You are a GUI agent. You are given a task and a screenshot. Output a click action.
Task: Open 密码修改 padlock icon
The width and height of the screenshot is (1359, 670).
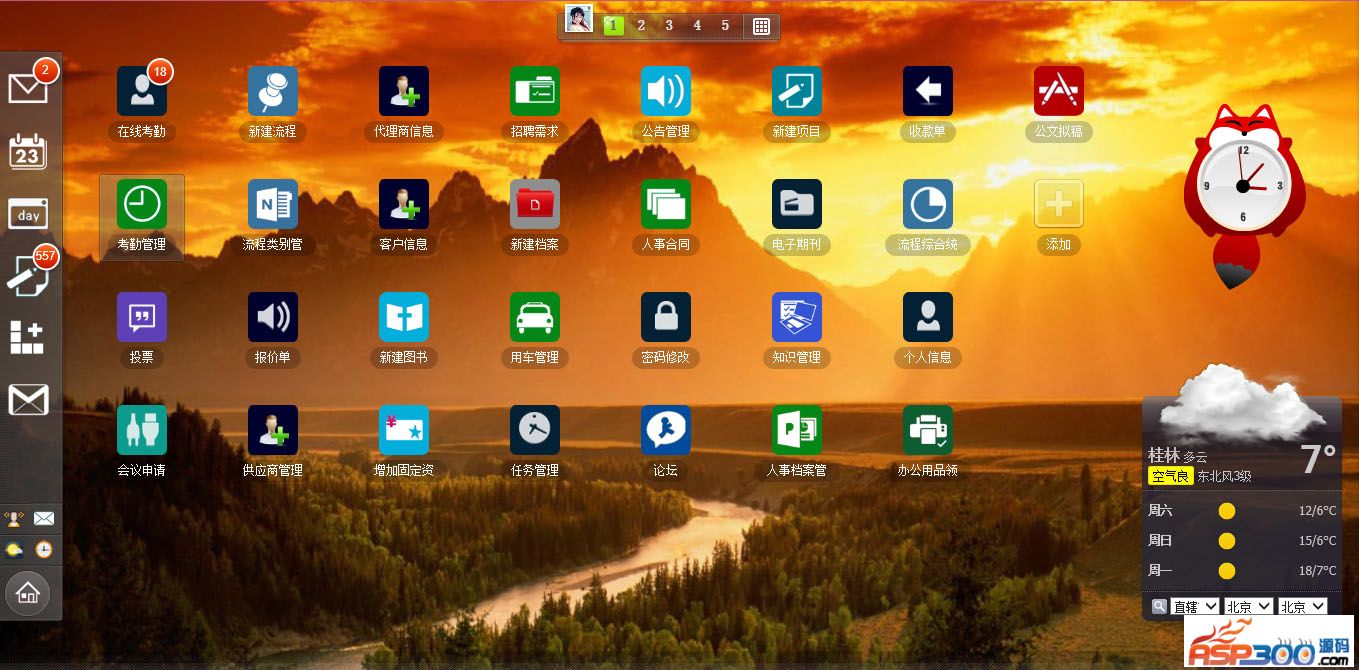point(666,317)
